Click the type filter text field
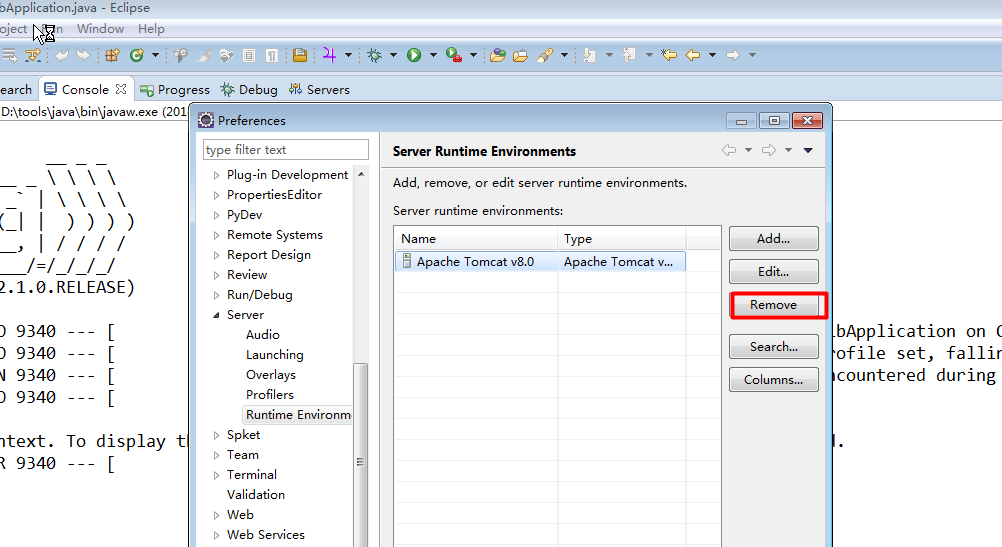Screen dimensions: 1002x547 click(x=286, y=150)
